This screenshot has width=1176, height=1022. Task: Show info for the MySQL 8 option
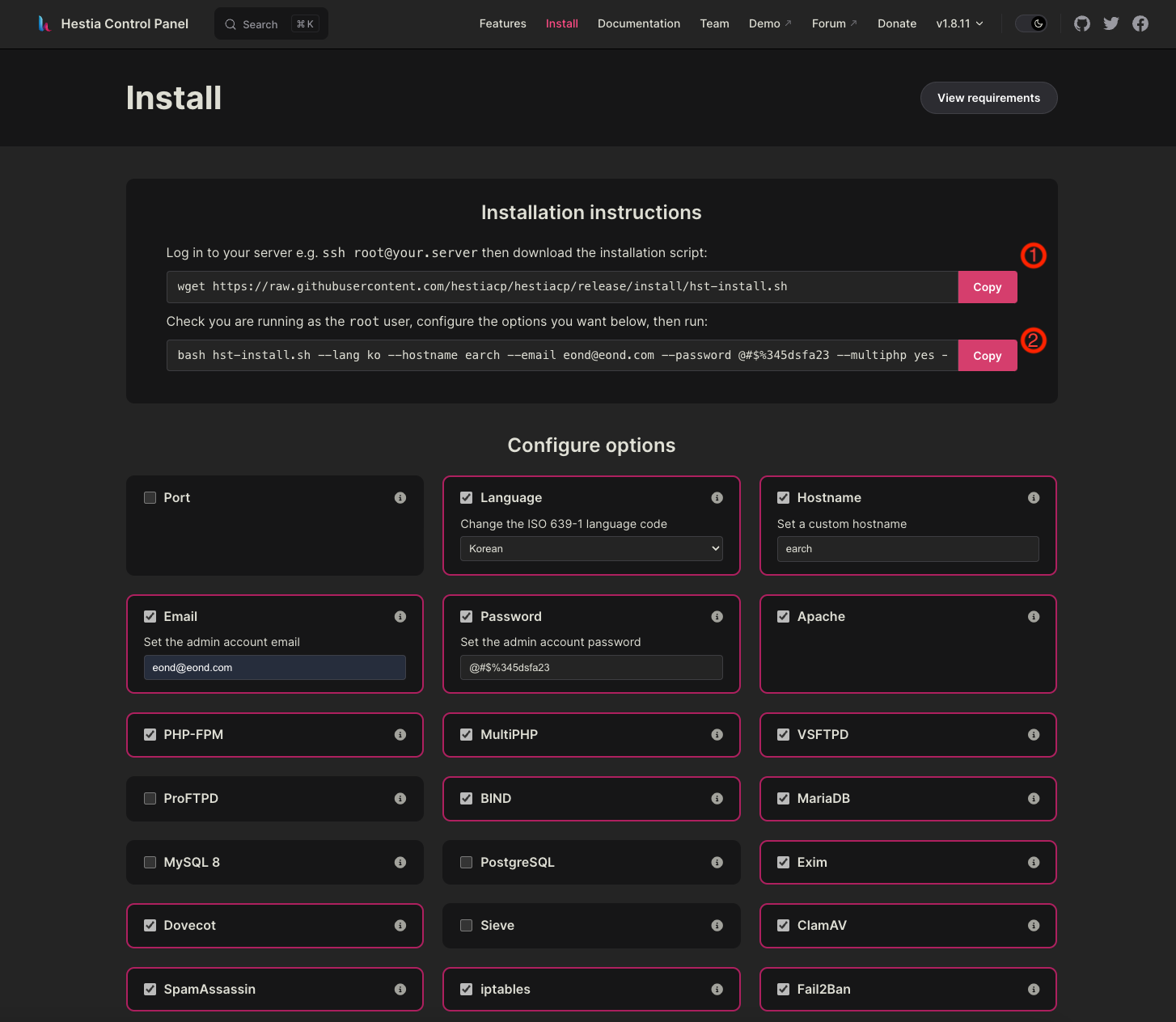point(400,862)
